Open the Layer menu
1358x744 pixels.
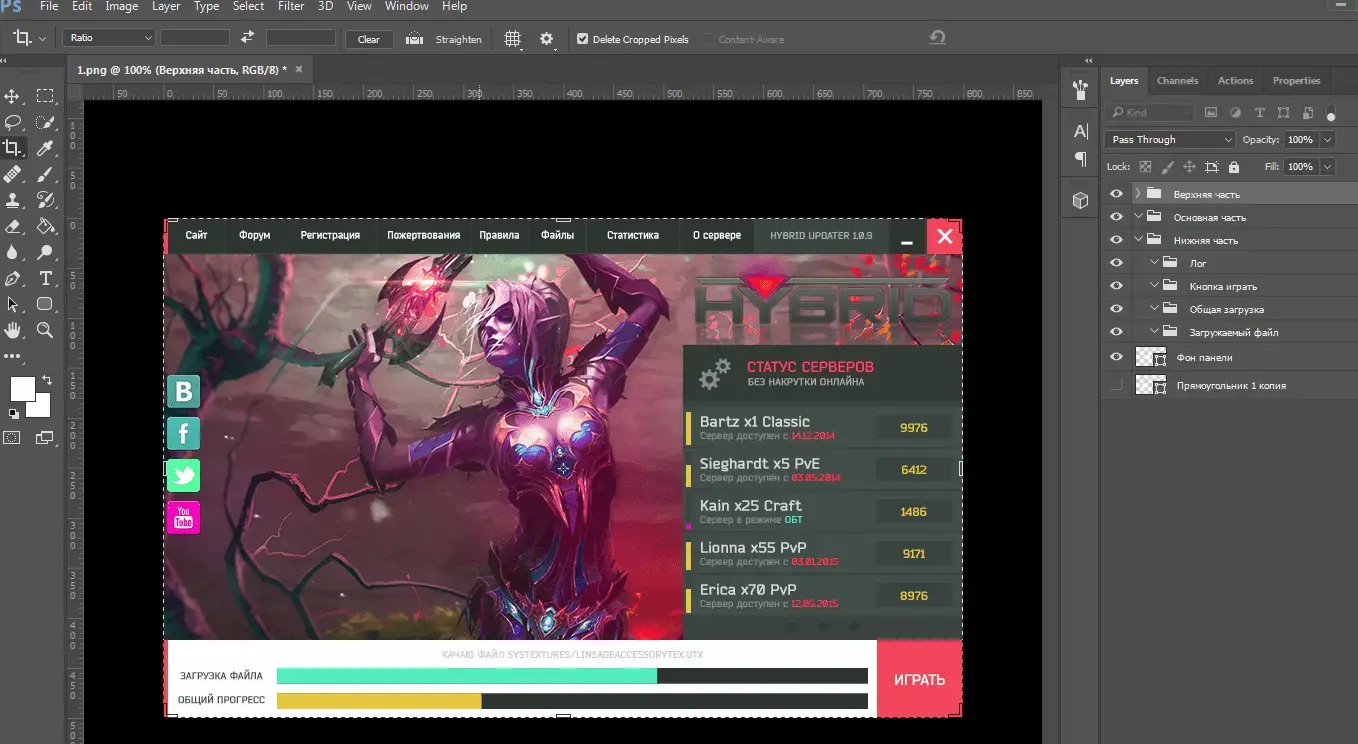click(x=165, y=6)
